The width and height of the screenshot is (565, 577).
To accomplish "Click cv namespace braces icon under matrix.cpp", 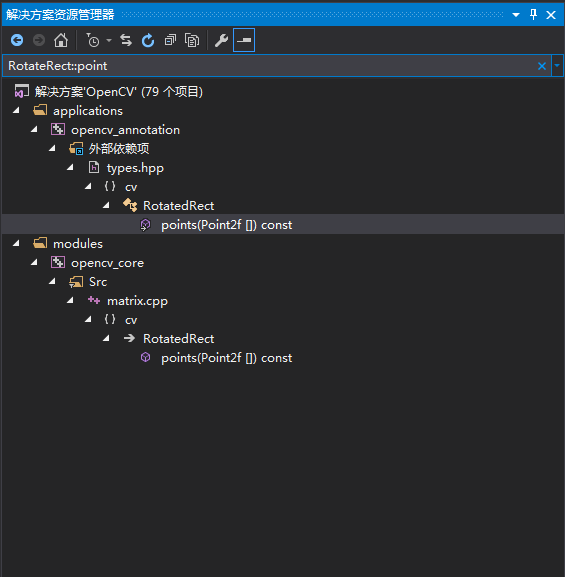I will tap(110, 319).
